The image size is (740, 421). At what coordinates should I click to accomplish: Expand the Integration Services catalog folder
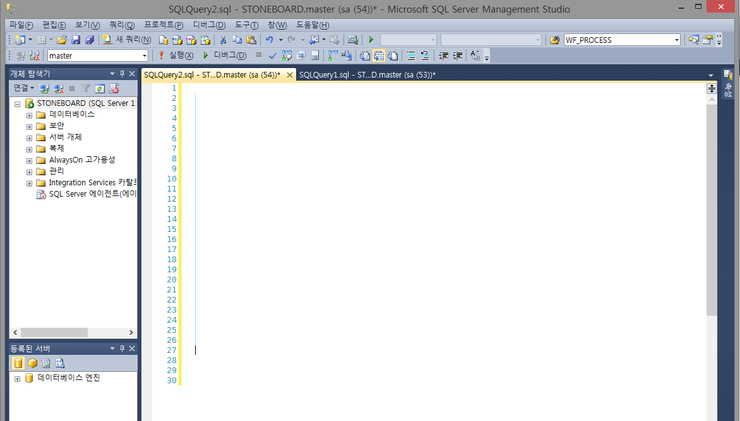coord(29,183)
